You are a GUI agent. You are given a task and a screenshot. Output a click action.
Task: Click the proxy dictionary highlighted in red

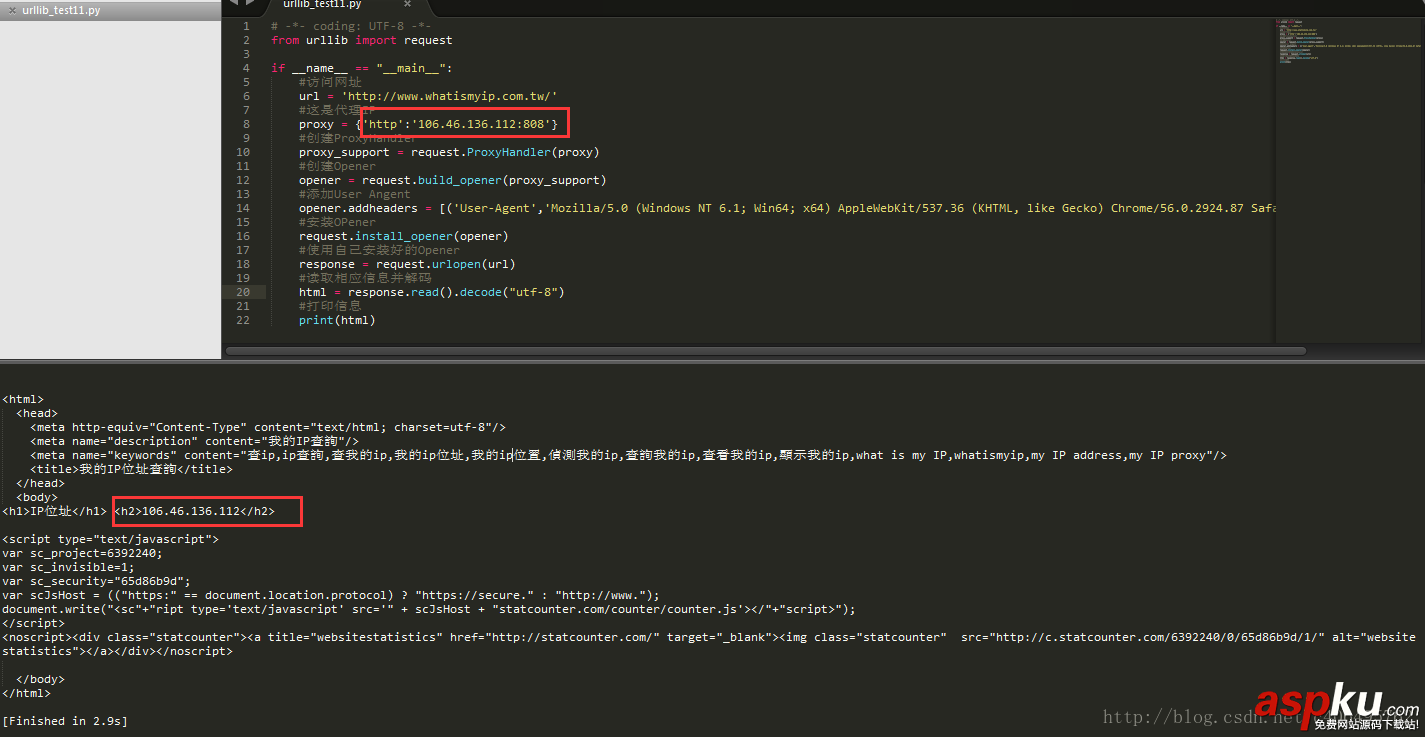(463, 123)
